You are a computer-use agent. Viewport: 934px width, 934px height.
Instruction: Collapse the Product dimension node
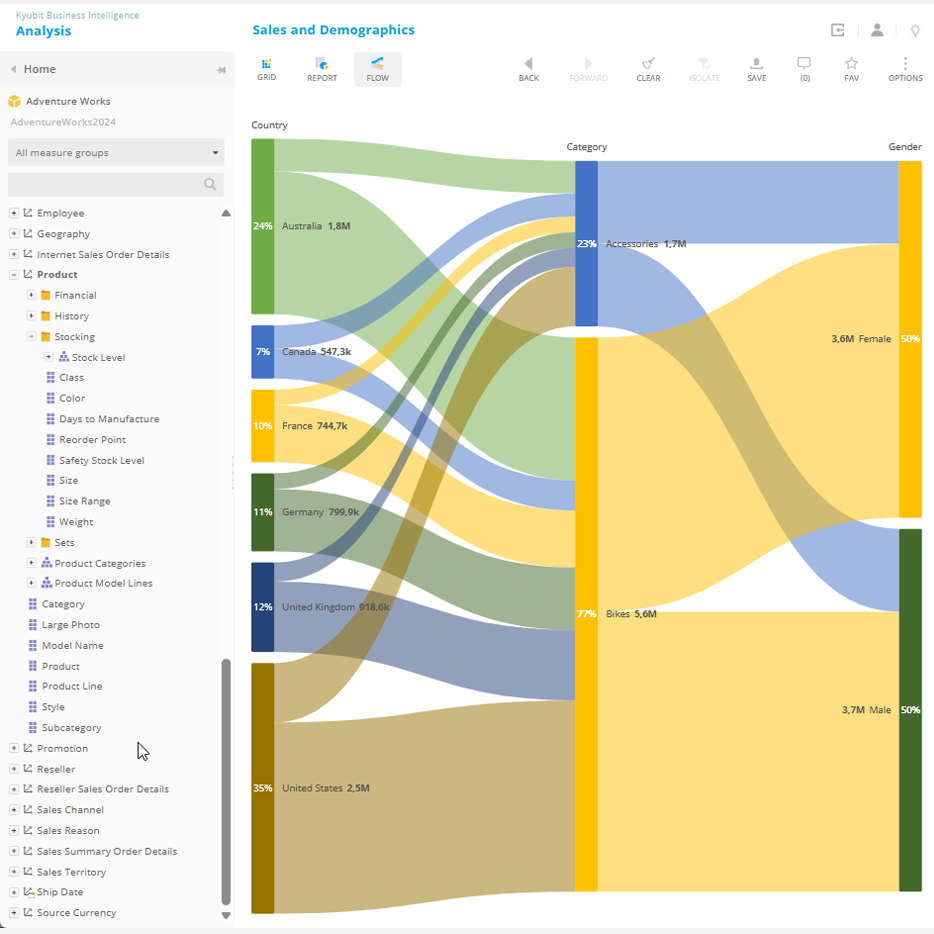pyautogui.click(x=14, y=275)
